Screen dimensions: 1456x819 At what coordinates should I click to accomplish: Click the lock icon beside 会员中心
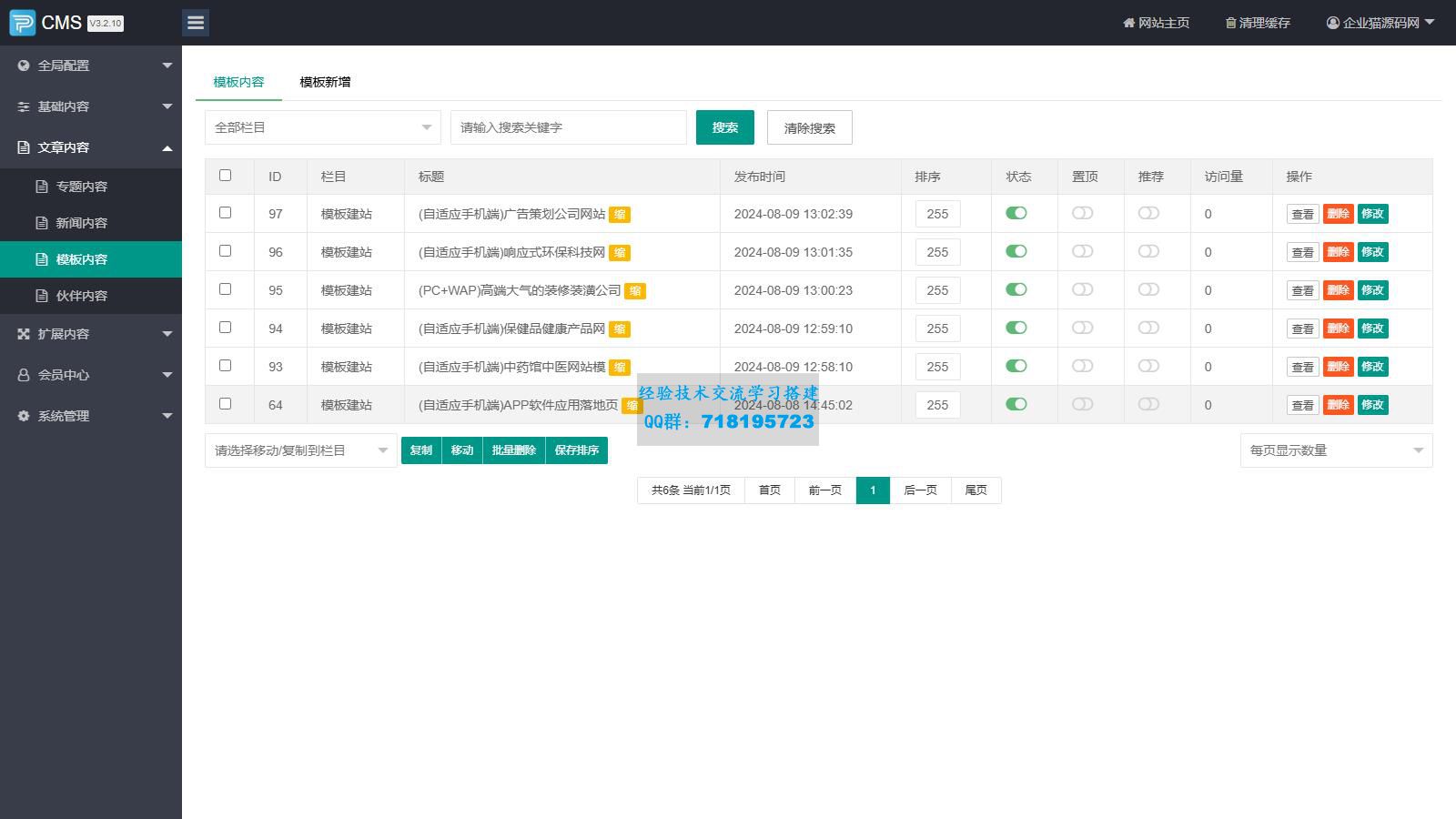click(x=24, y=375)
